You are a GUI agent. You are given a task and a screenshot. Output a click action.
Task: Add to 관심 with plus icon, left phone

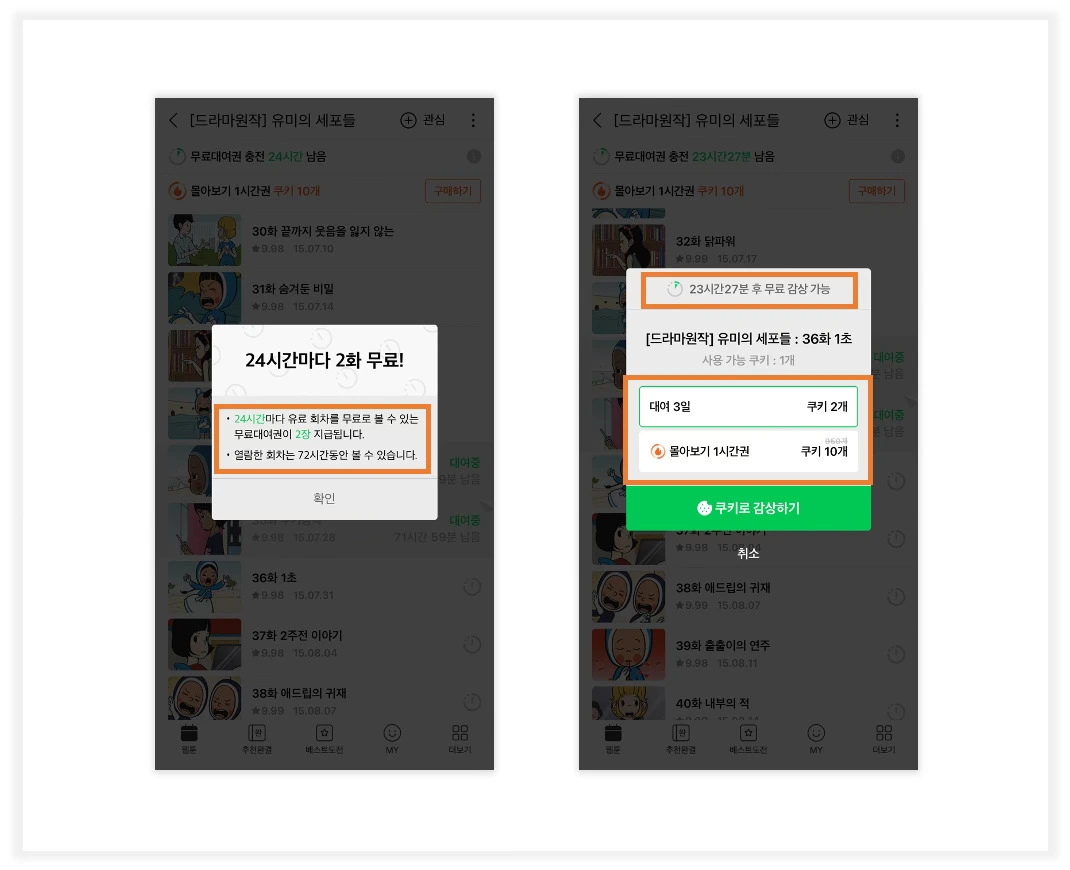[422, 120]
